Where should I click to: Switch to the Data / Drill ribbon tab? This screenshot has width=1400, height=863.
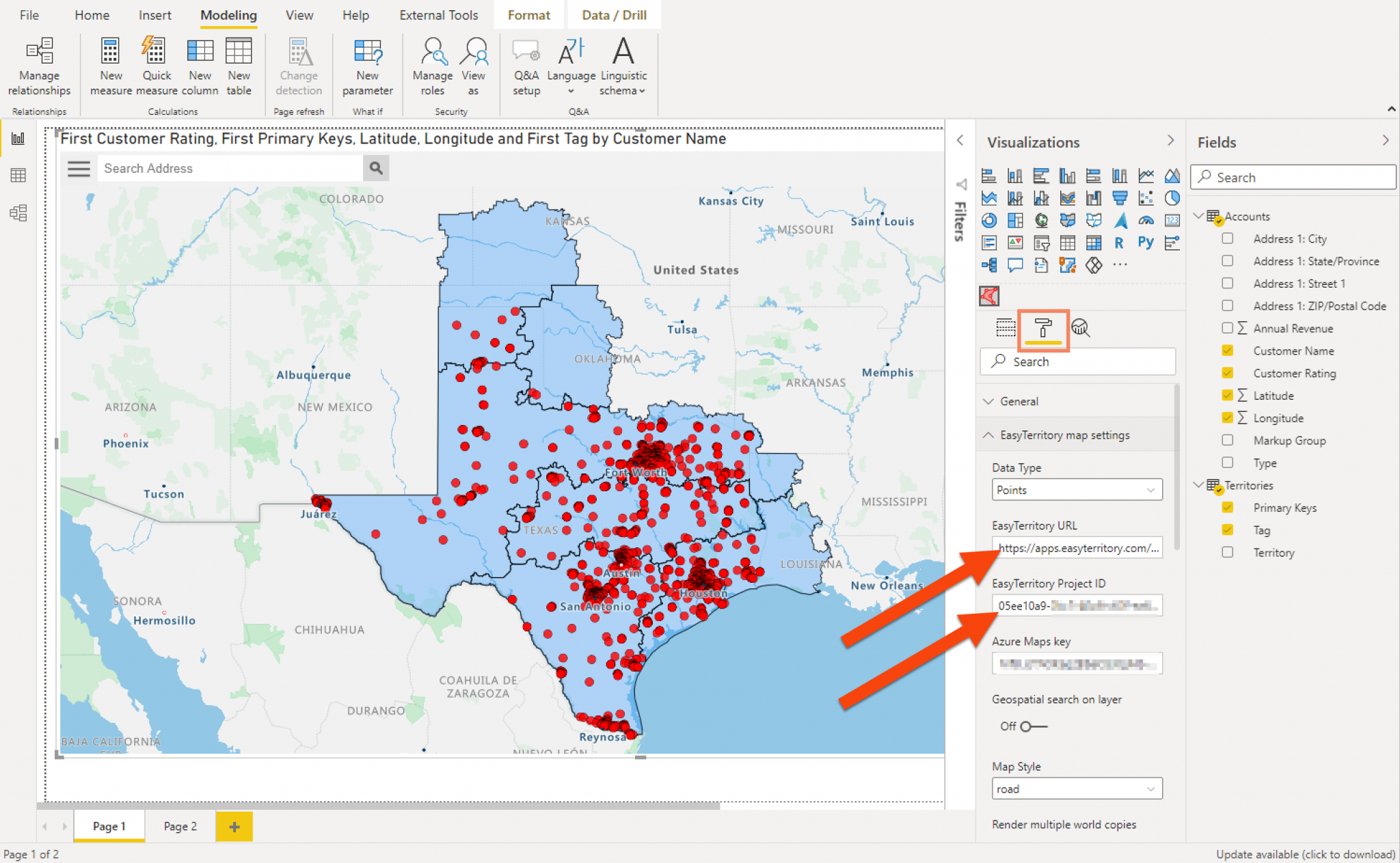tap(614, 14)
